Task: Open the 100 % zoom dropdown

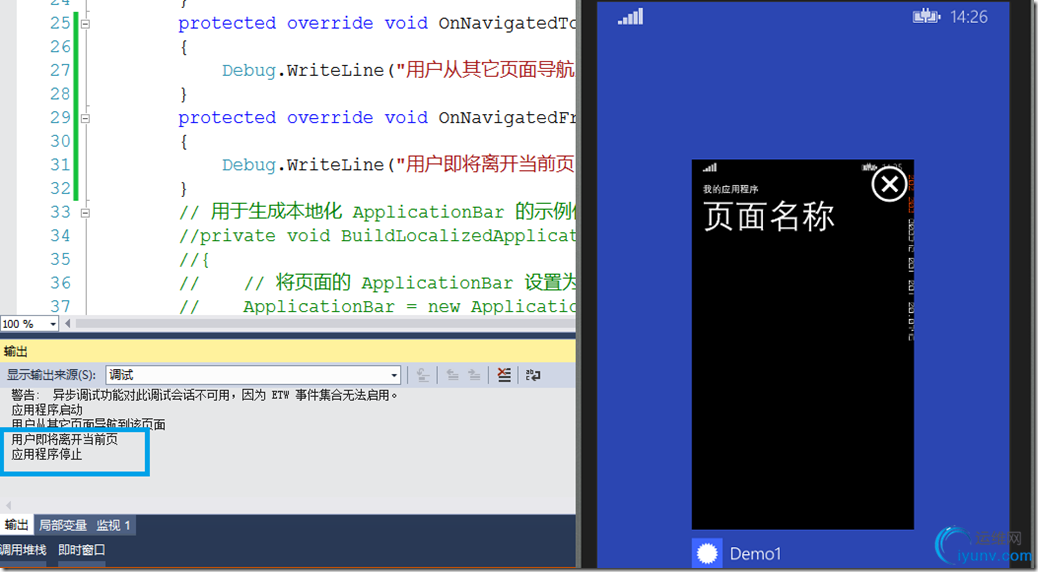Action: (x=53, y=324)
